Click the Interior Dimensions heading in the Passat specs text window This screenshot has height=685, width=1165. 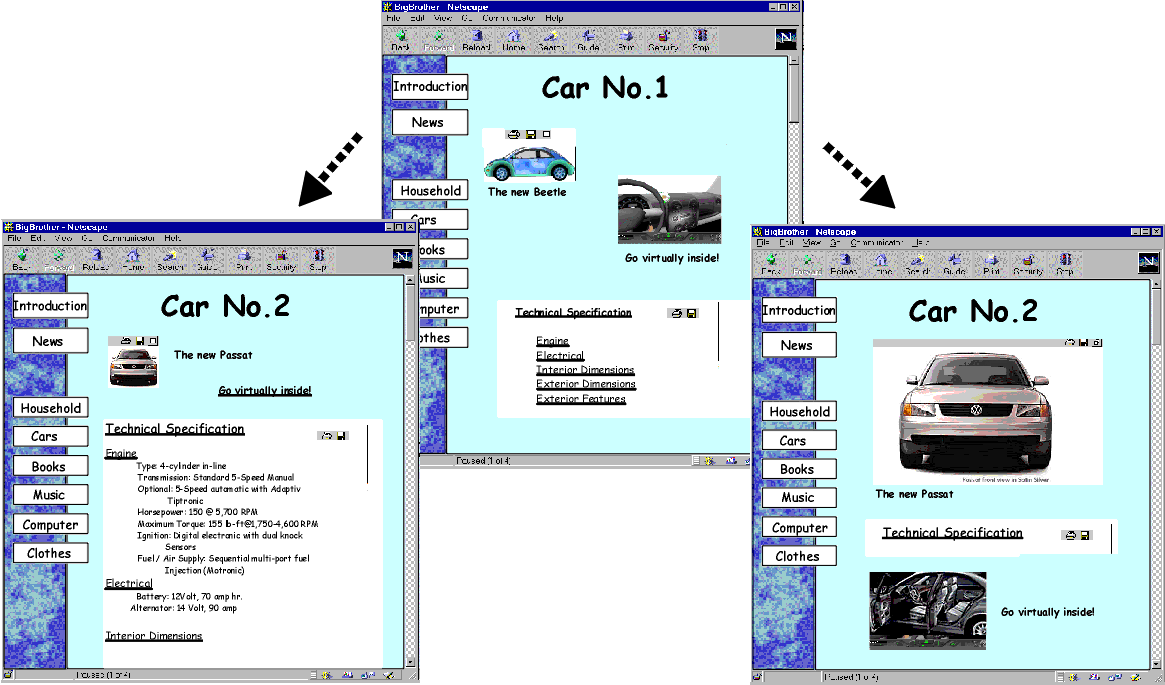tap(154, 636)
